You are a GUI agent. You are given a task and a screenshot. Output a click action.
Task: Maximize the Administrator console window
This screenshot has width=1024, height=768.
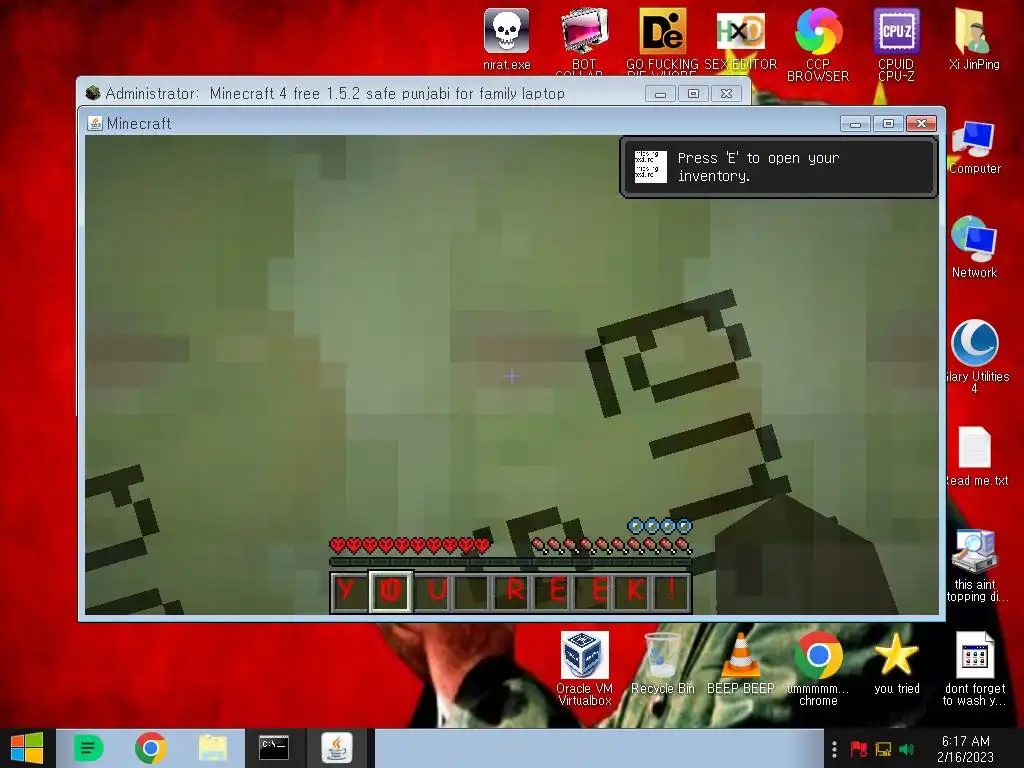[693, 94]
